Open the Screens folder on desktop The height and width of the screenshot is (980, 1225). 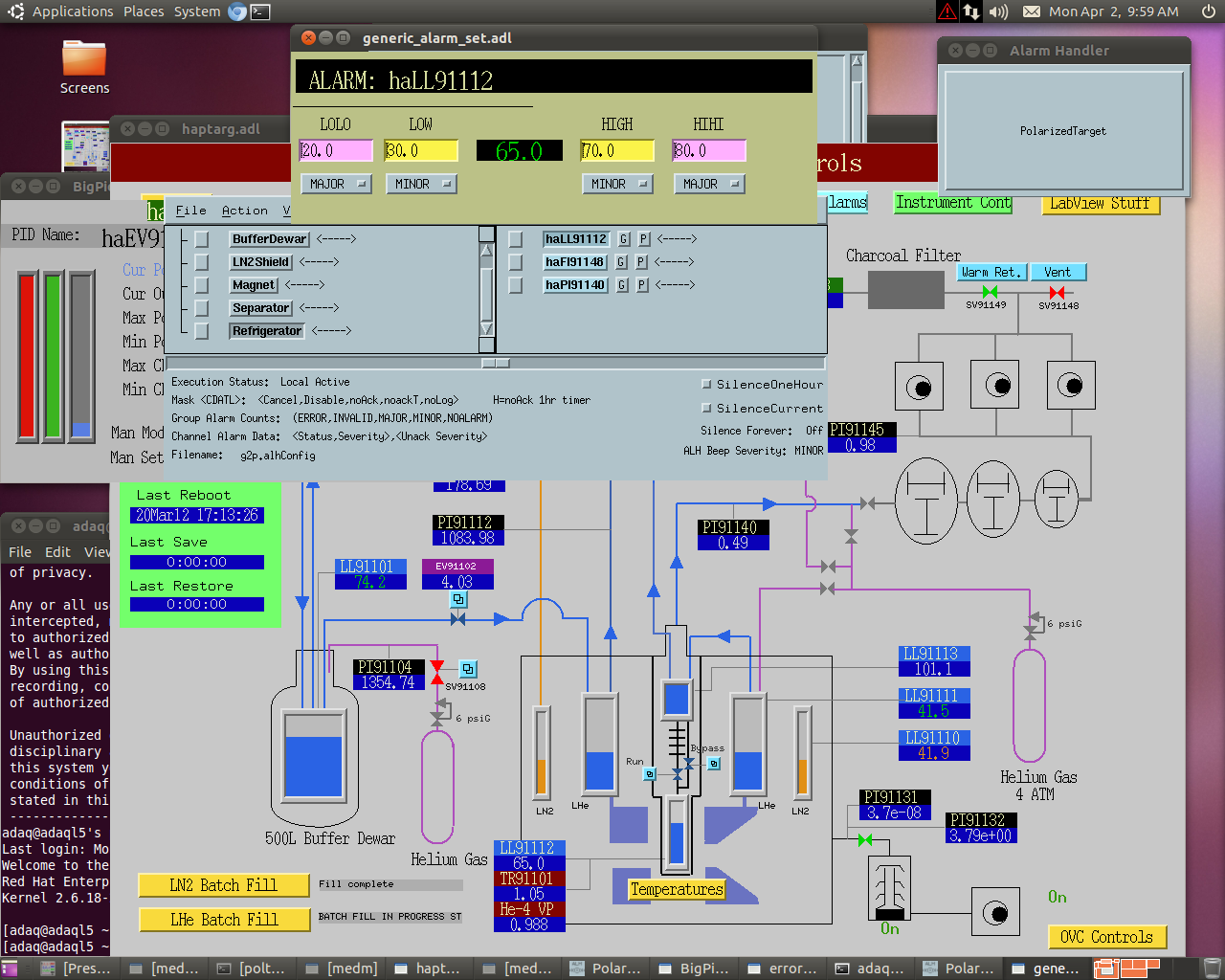[x=84, y=67]
